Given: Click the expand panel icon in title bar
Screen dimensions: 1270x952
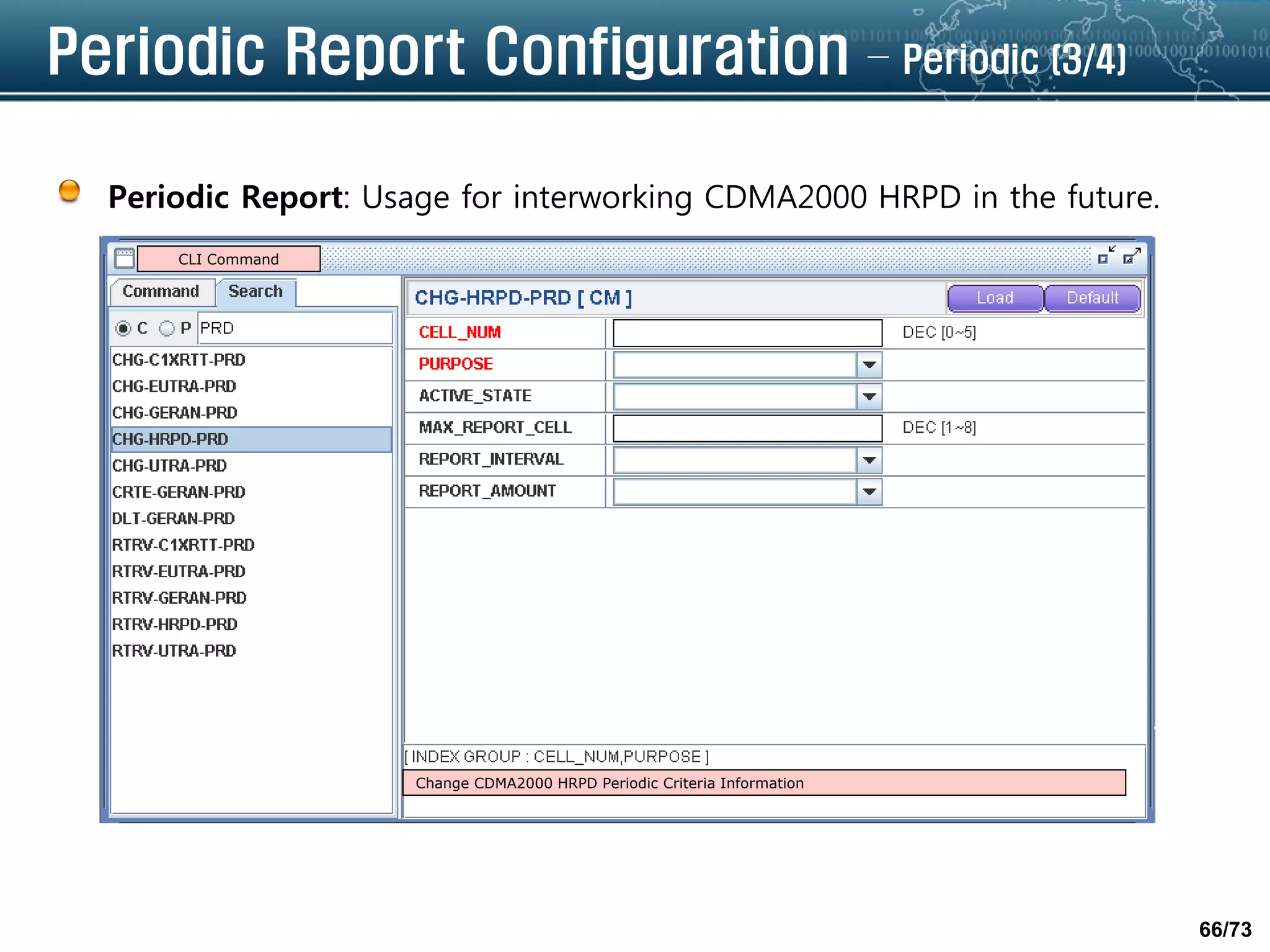Looking at the screenshot, I should 1132,255.
